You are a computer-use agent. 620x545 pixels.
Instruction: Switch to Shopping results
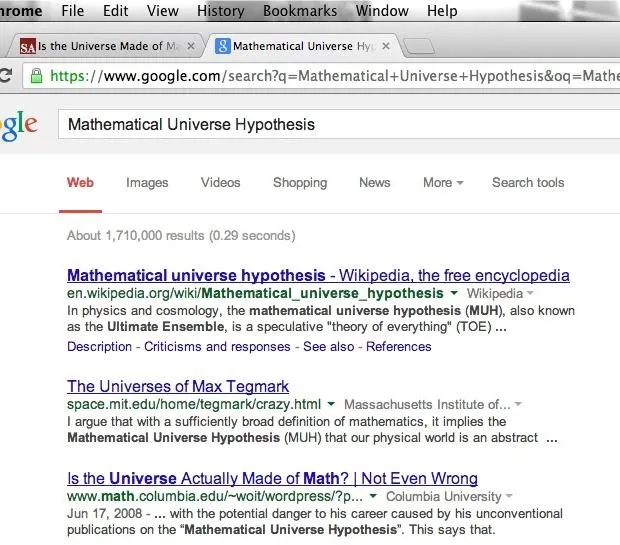[300, 183]
